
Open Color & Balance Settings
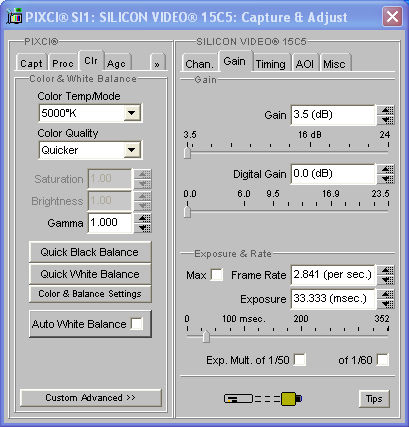click(x=90, y=294)
